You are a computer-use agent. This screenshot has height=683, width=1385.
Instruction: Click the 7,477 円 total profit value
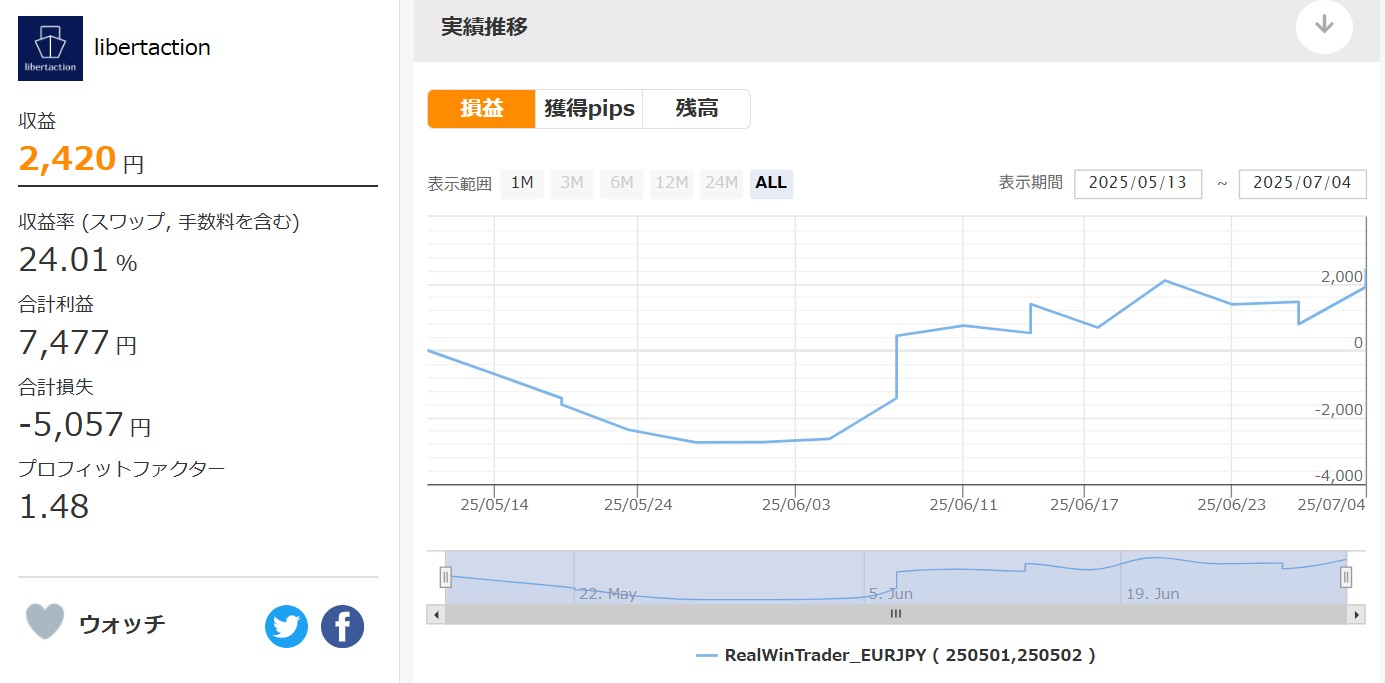[78, 343]
